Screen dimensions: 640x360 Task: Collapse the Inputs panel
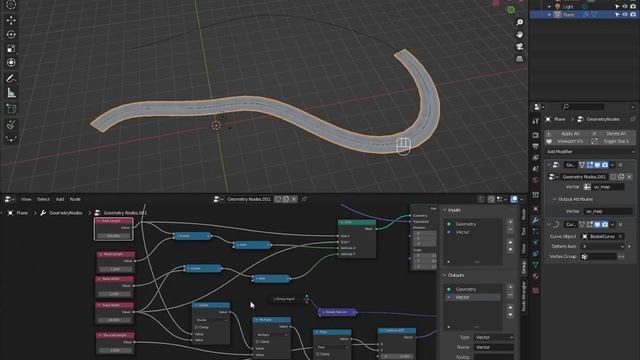pos(445,210)
